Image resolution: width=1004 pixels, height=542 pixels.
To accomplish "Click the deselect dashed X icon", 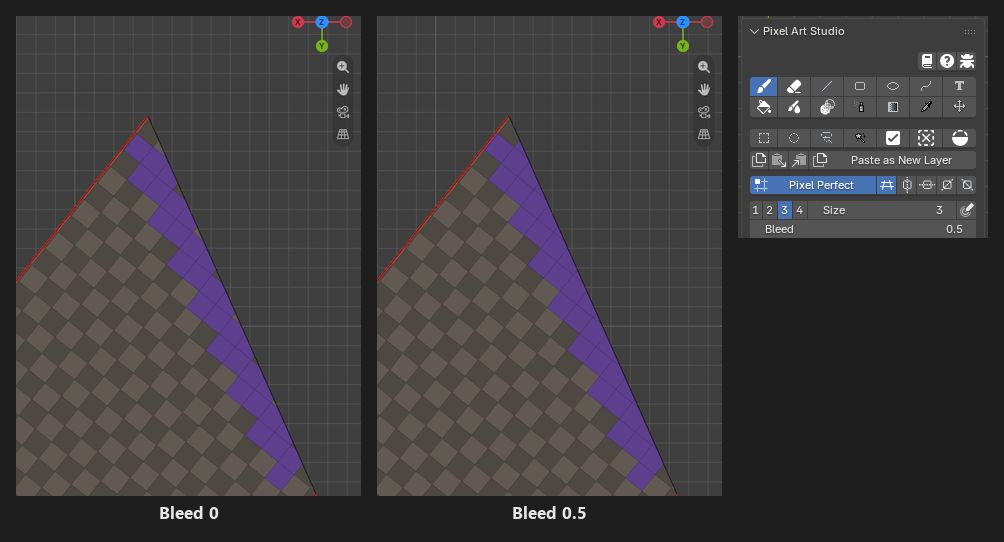I will [926, 138].
